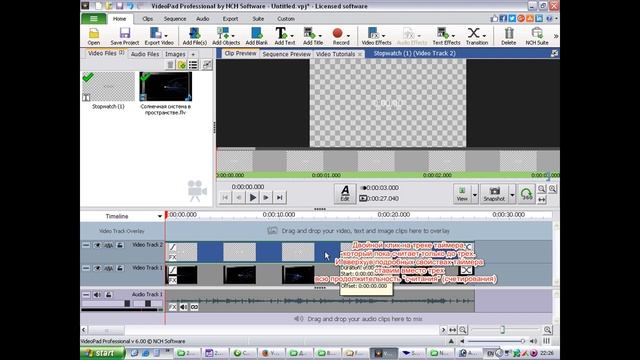
Task: Click the Windows Start button
Action: (102, 353)
